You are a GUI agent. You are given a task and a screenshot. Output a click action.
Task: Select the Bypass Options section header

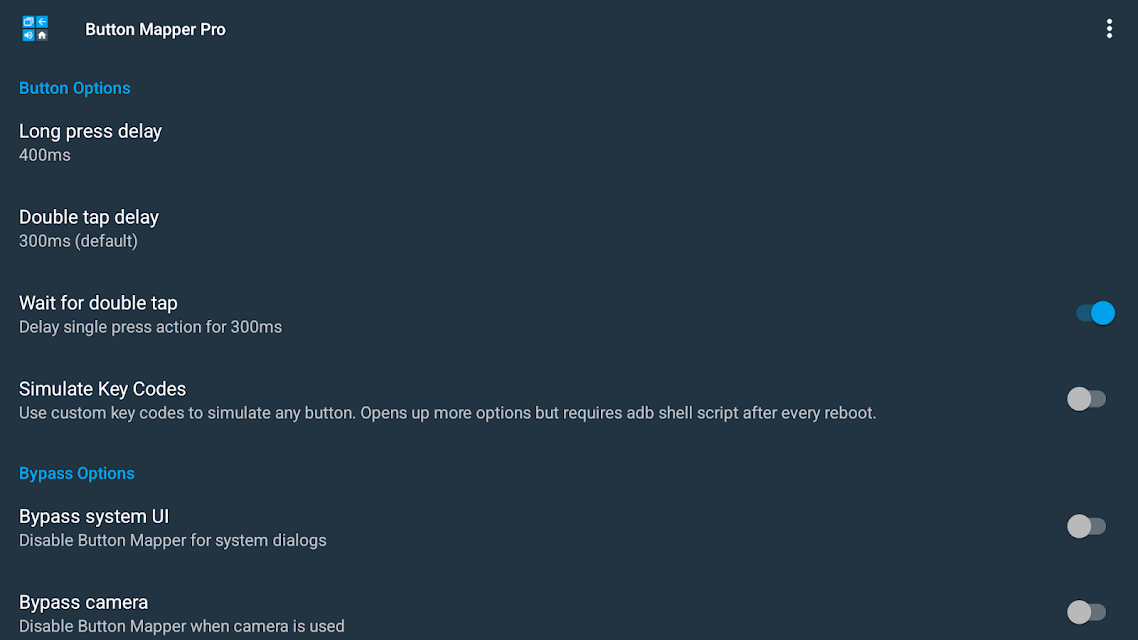click(x=77, y=474)
